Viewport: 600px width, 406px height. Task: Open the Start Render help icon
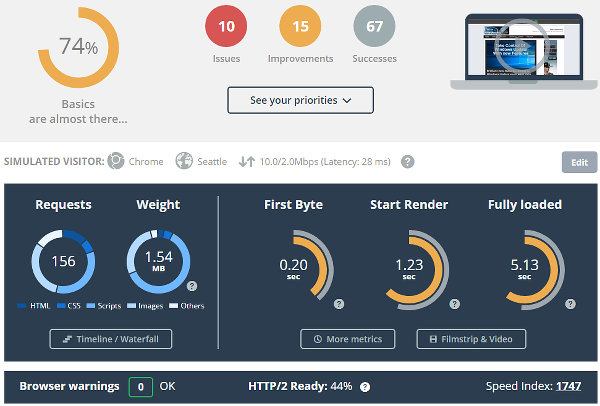click(454, 304)
